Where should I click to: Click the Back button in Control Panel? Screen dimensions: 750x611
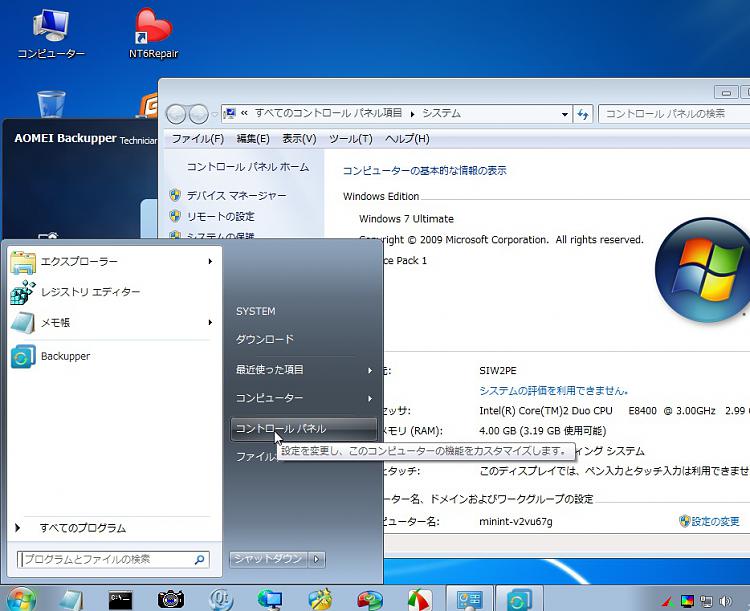coord(176,114)
